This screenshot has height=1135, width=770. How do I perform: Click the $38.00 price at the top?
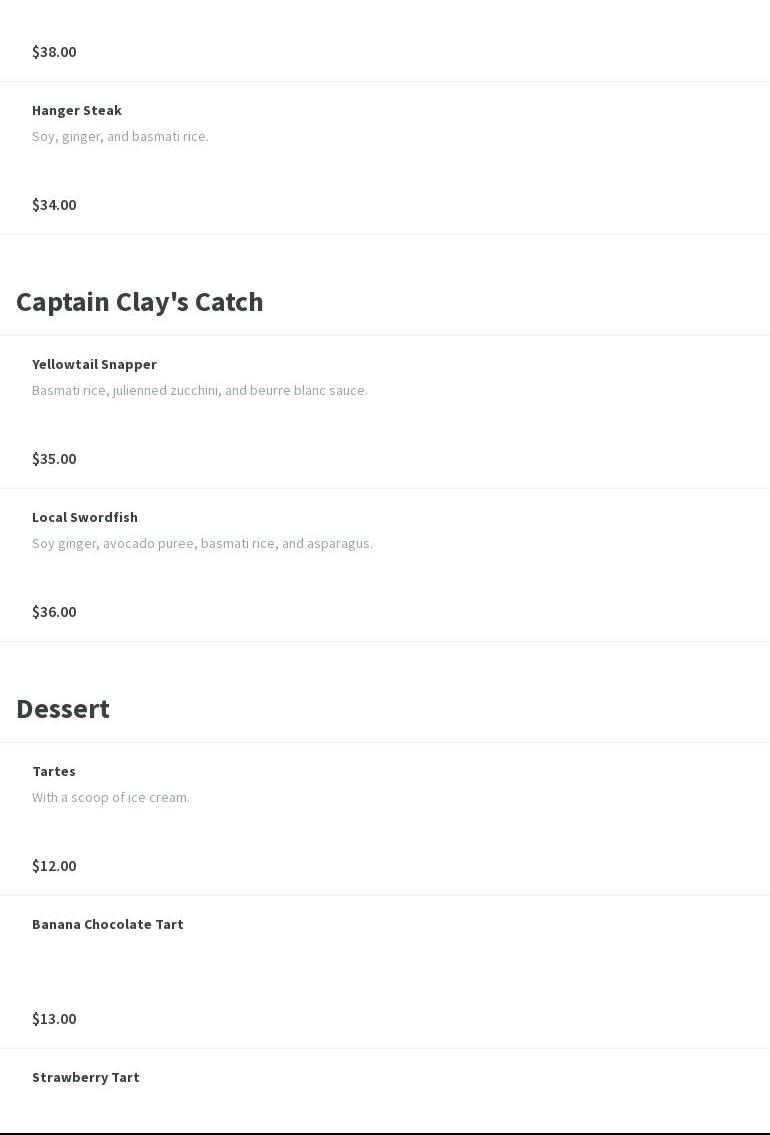(x=54, y=52)
